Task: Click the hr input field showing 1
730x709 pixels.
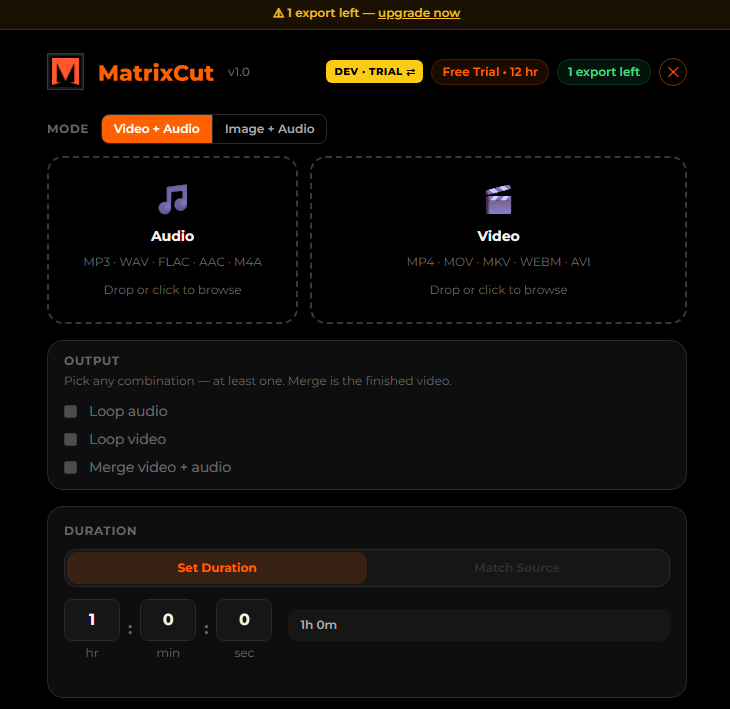Action: coord(92,620)
